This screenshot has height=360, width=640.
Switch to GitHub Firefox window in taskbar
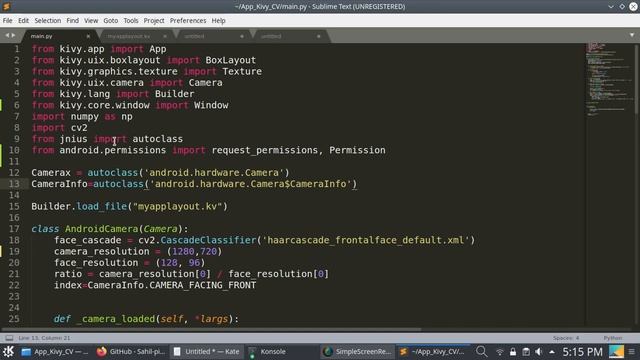click(131, 351)
